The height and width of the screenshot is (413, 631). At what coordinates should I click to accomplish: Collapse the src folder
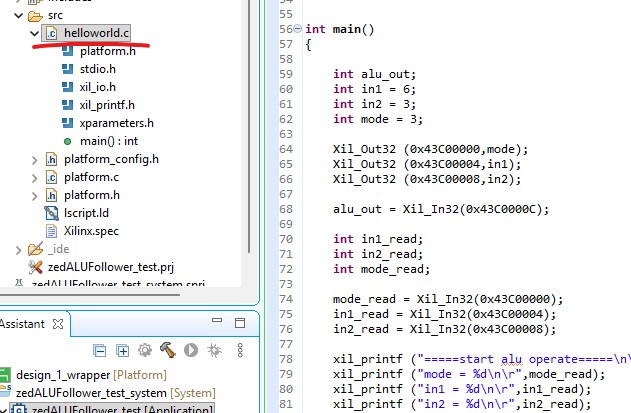pyautogui.click(x=15, y=15)
